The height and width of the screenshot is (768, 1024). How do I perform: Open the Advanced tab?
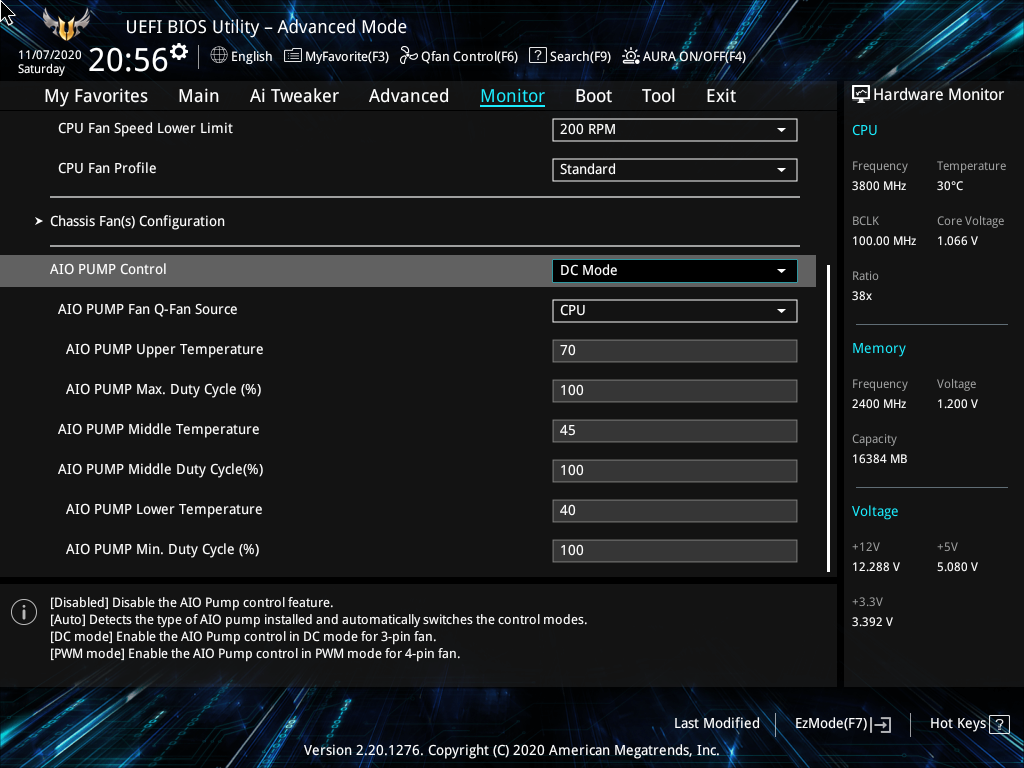(x=409, y=95)
